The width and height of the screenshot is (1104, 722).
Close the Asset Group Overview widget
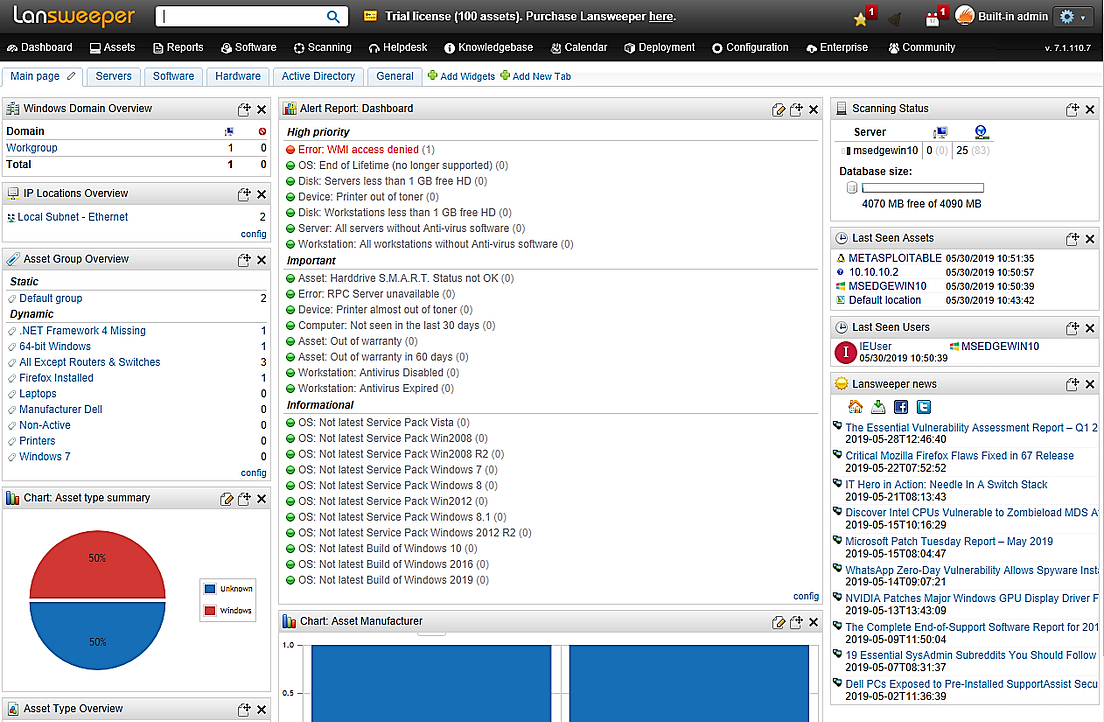coord(261,260)
